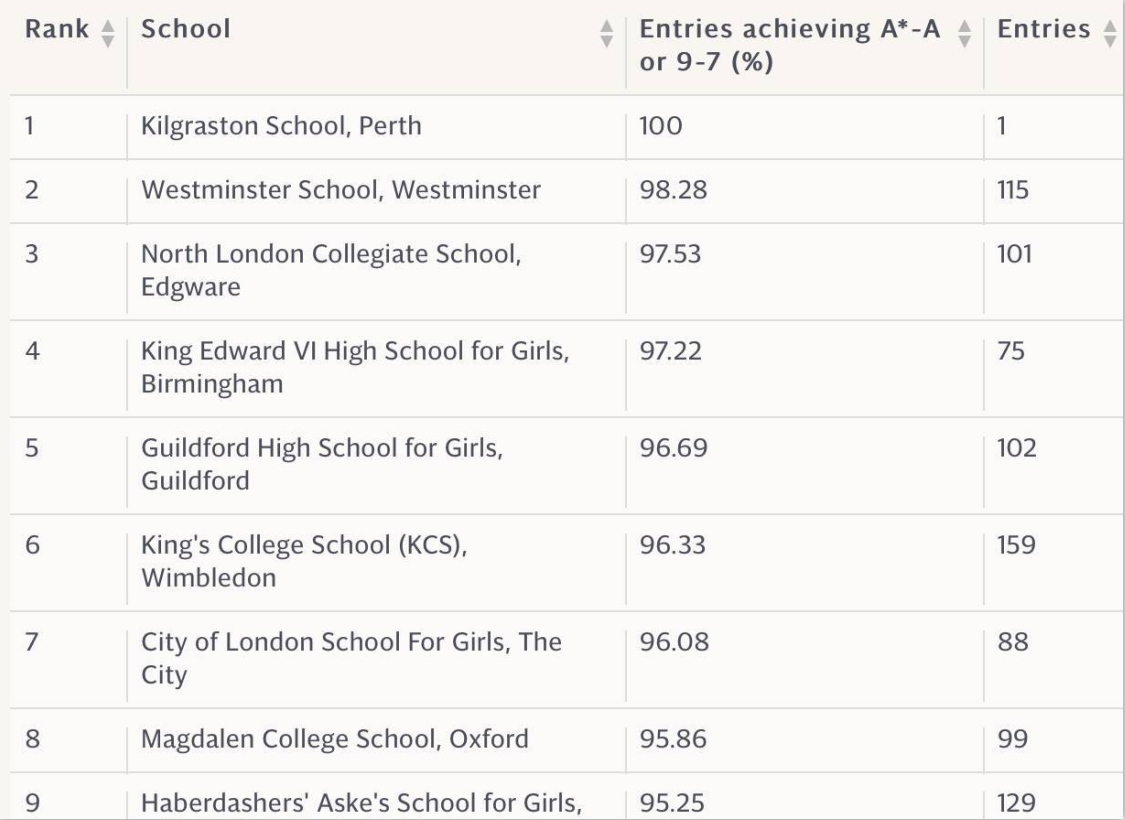The width and height of the screenshot is (1125, 820).
Task: Click the 96.08 percentage cell
Action: [674, 642]
